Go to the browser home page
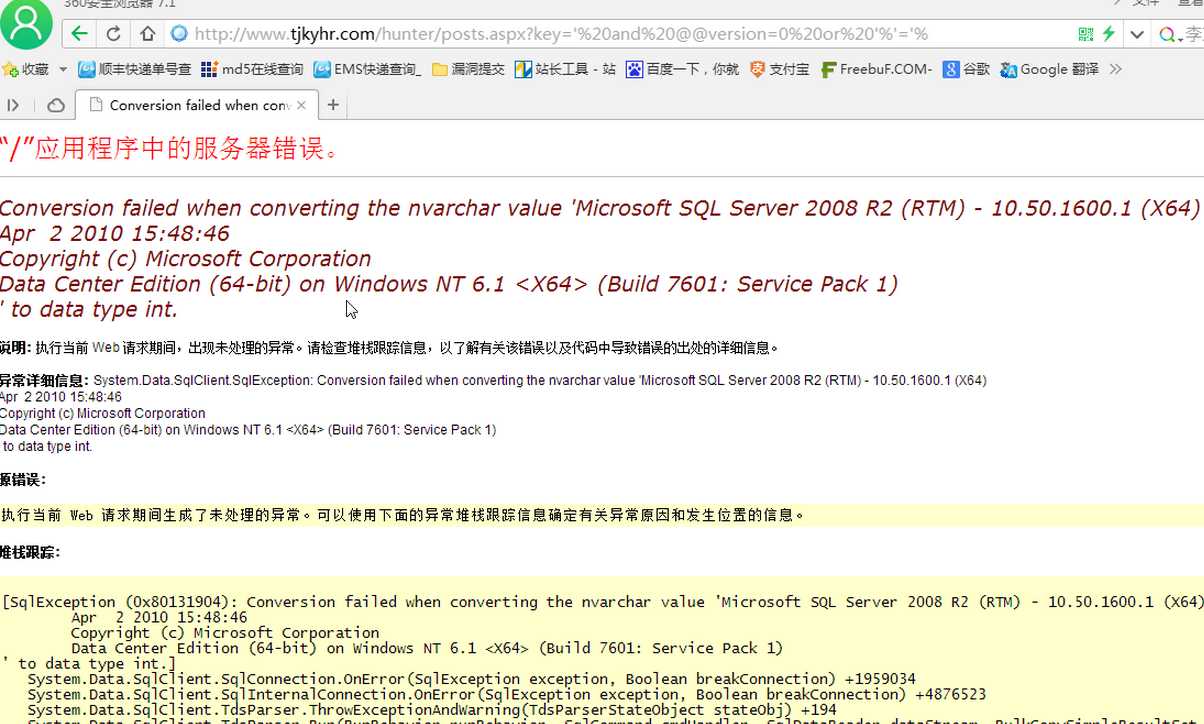 click(x=147, y=34)
